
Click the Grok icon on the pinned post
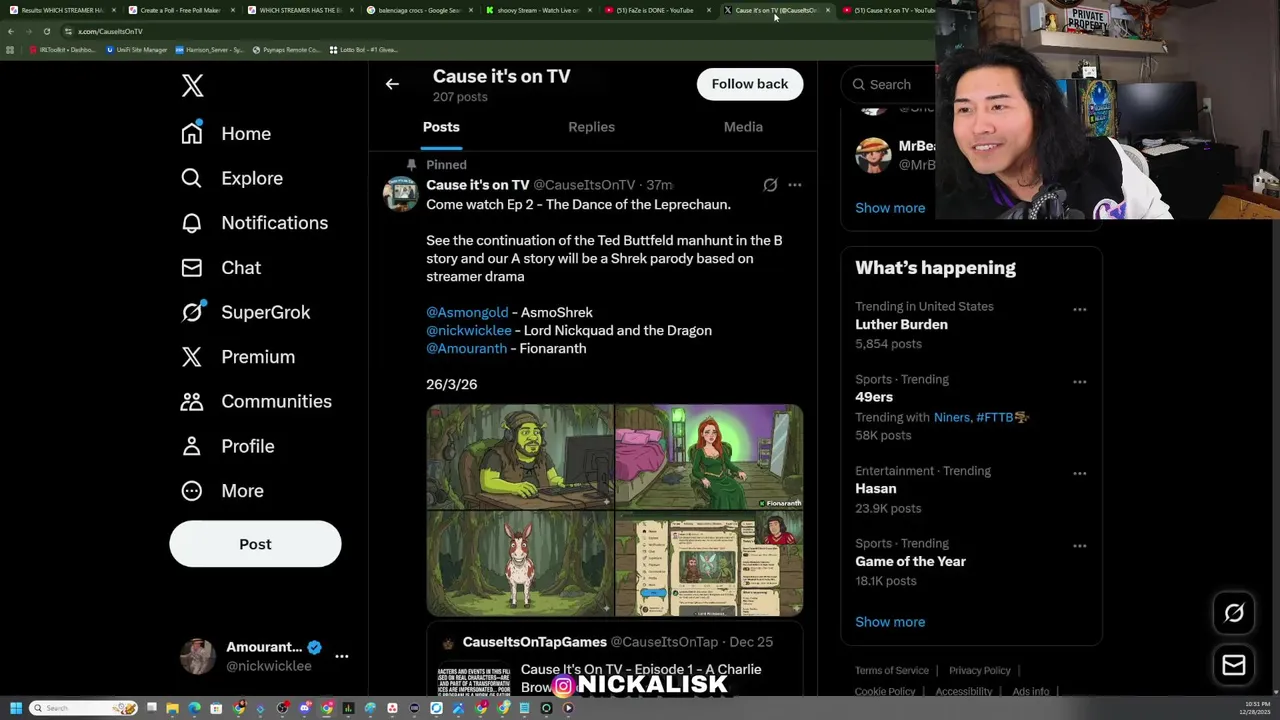pyautogui.click(x=770, y=185)
